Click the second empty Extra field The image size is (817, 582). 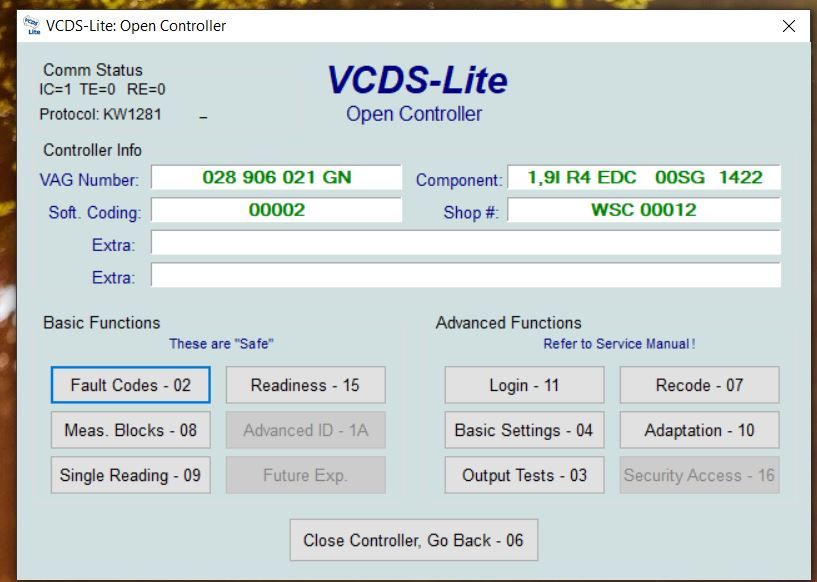pyautogui.click(x=466, y=275)
